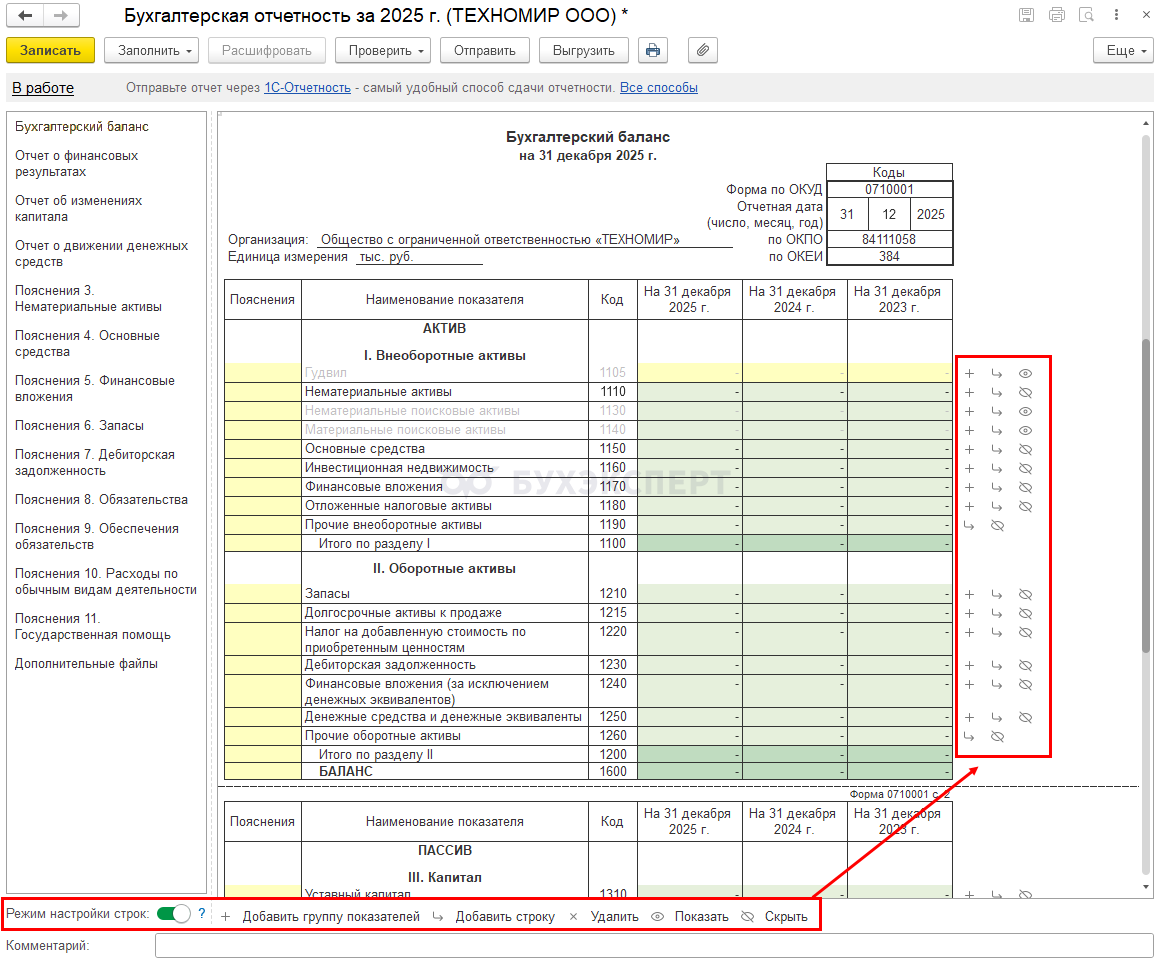Click add-row arrow icon beside Запасы
Viewport: 1165px width, 966px height.
click(x=997, y=594)
